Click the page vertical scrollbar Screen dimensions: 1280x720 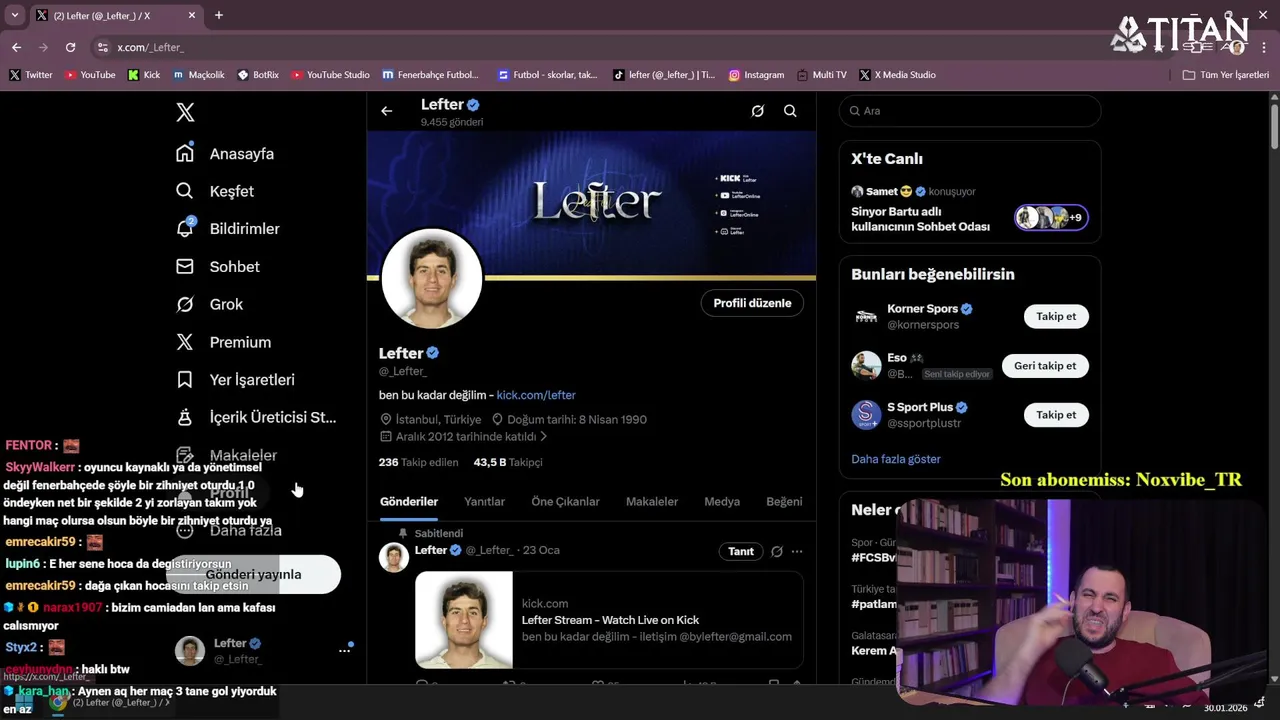[x=1273, y=125]
